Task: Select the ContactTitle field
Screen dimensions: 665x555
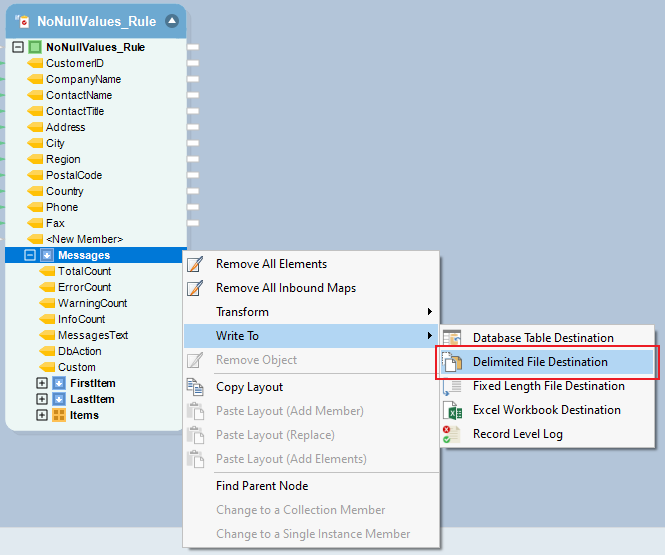Action: [75, 111]
